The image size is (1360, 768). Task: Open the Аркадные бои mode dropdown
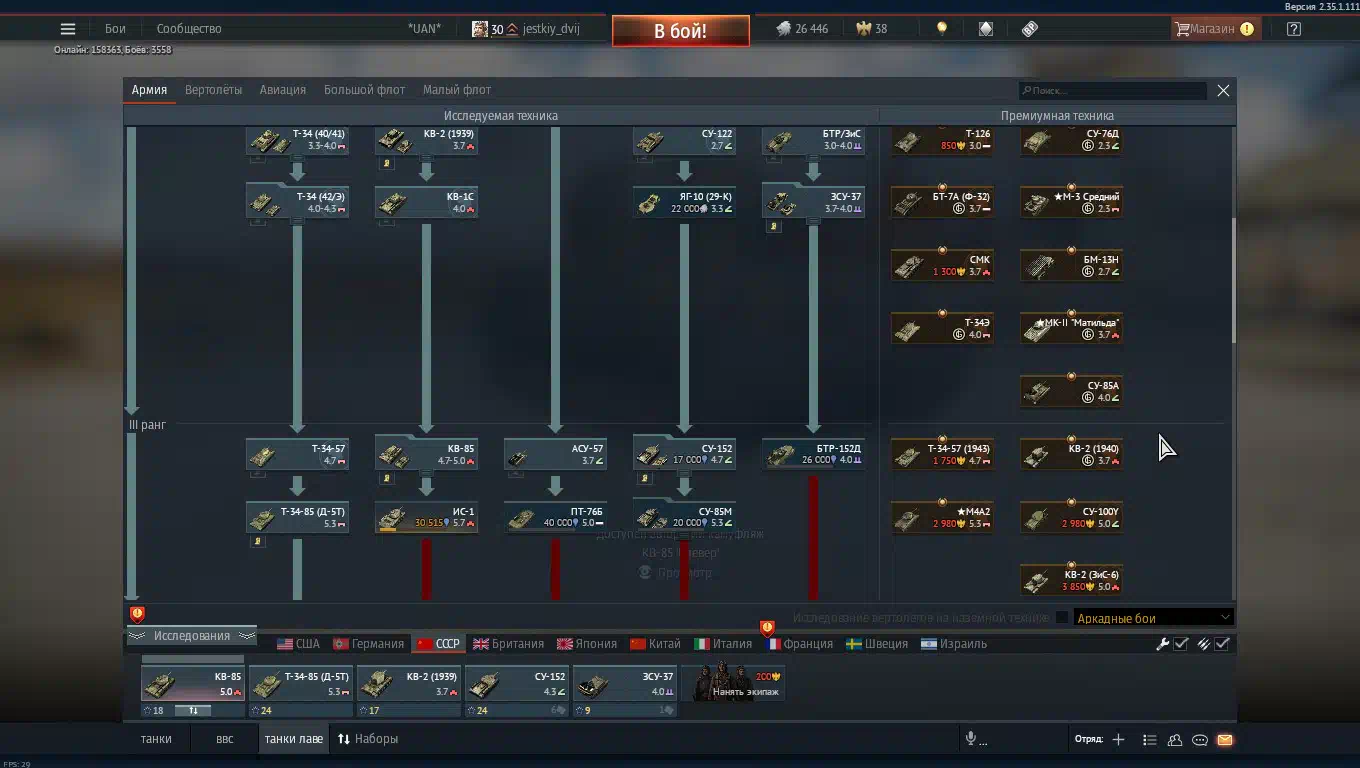tap(1153, 618)
